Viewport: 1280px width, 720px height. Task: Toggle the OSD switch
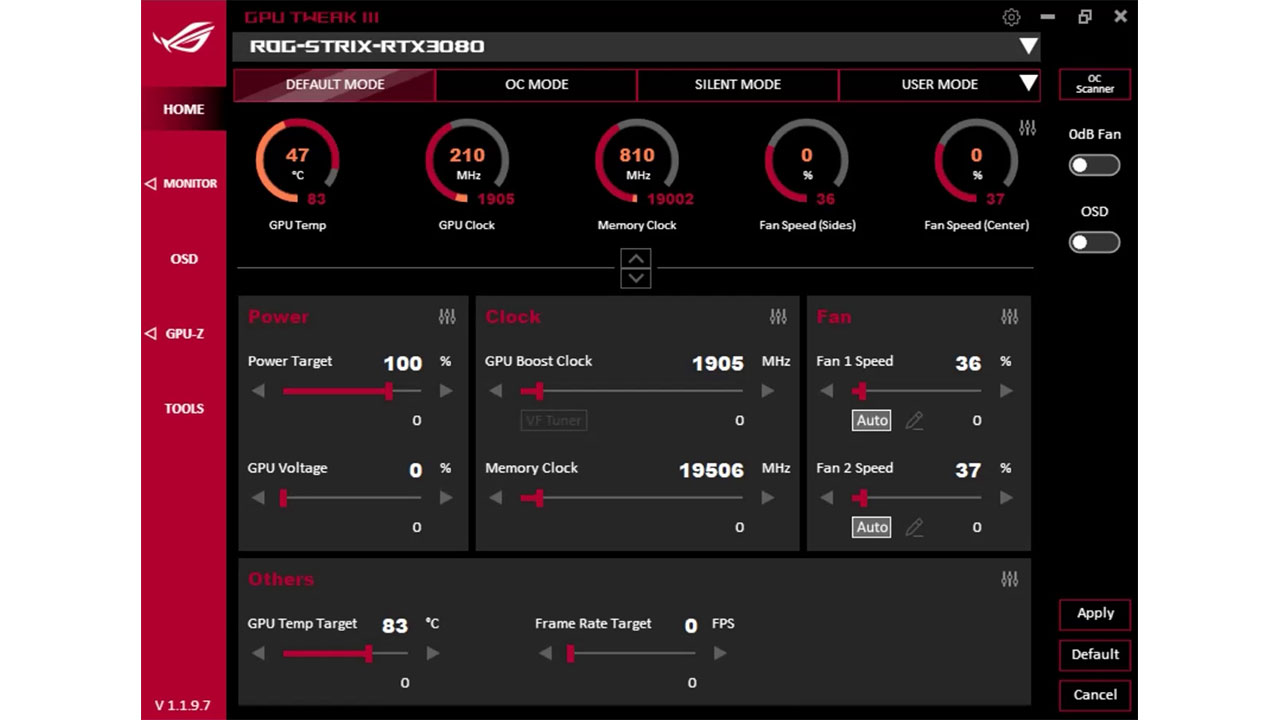1094,242
